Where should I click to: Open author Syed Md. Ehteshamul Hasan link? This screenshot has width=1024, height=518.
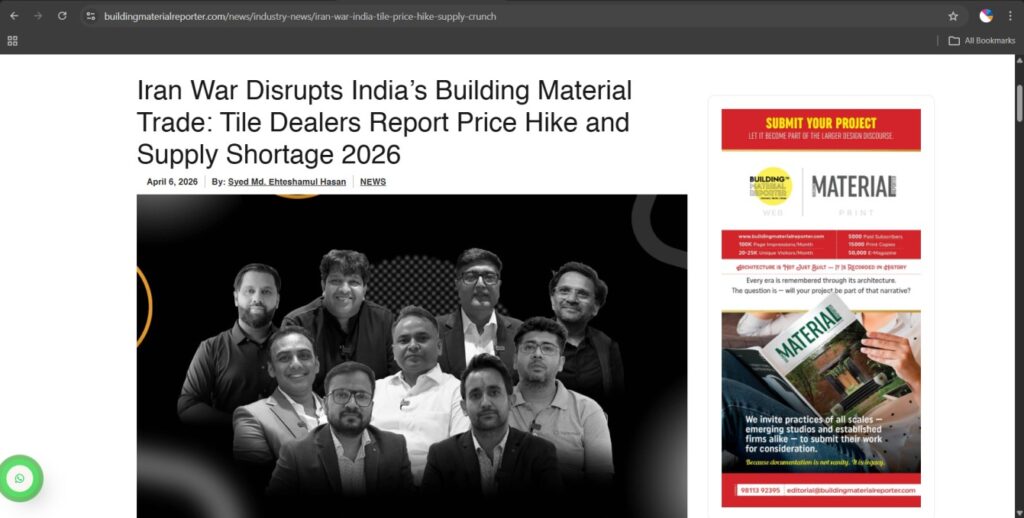click(287, 182)
